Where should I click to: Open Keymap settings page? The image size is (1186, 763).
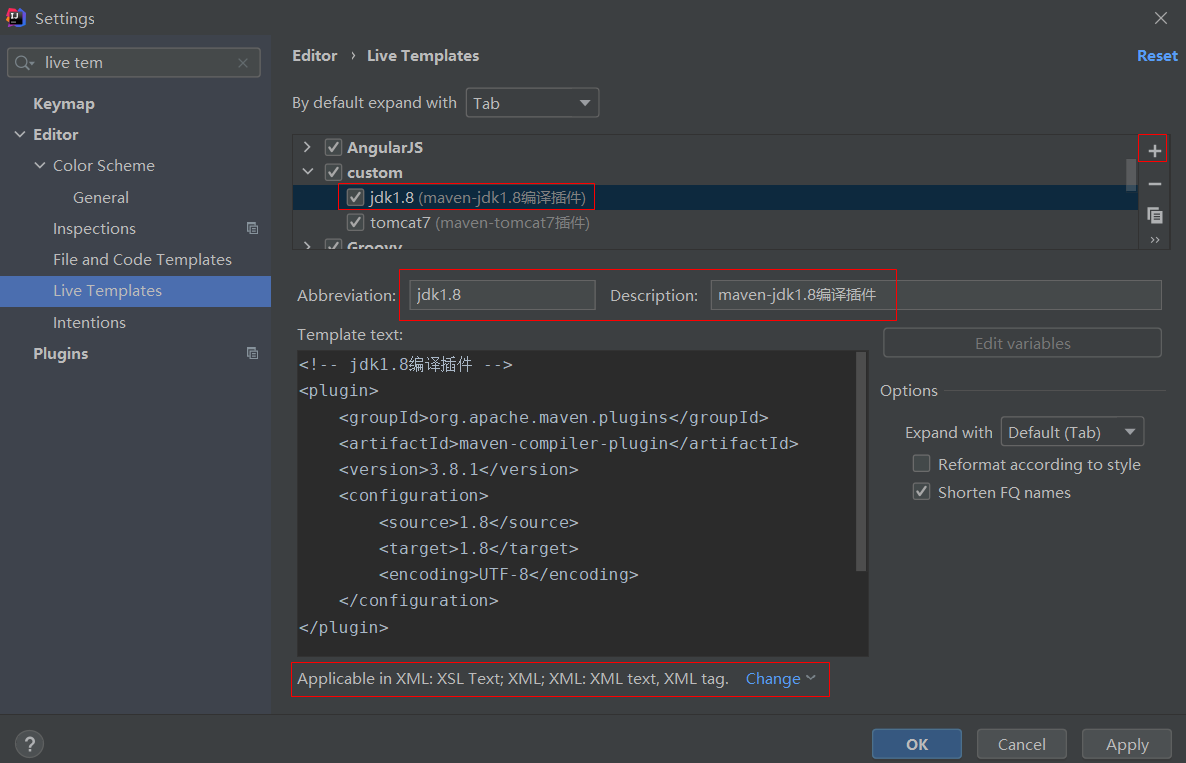[x=64, y=104]
